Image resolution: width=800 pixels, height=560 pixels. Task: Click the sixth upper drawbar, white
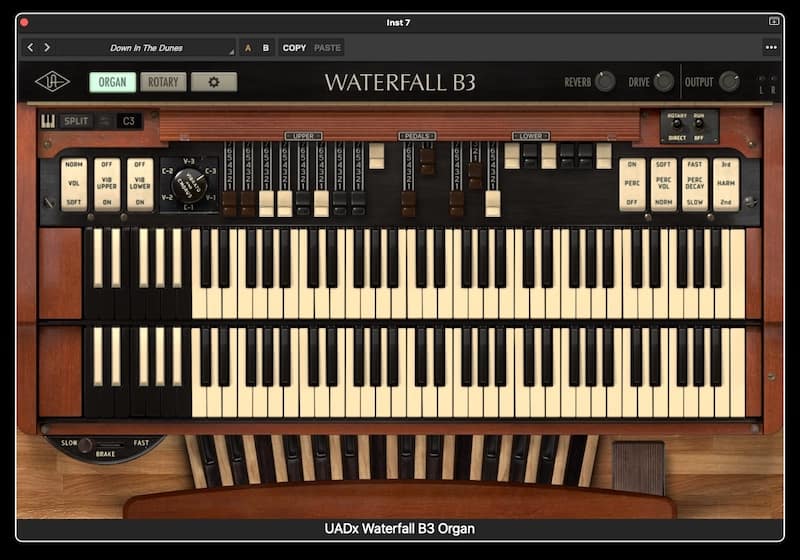pyautogui.click(x=321, y=203)
